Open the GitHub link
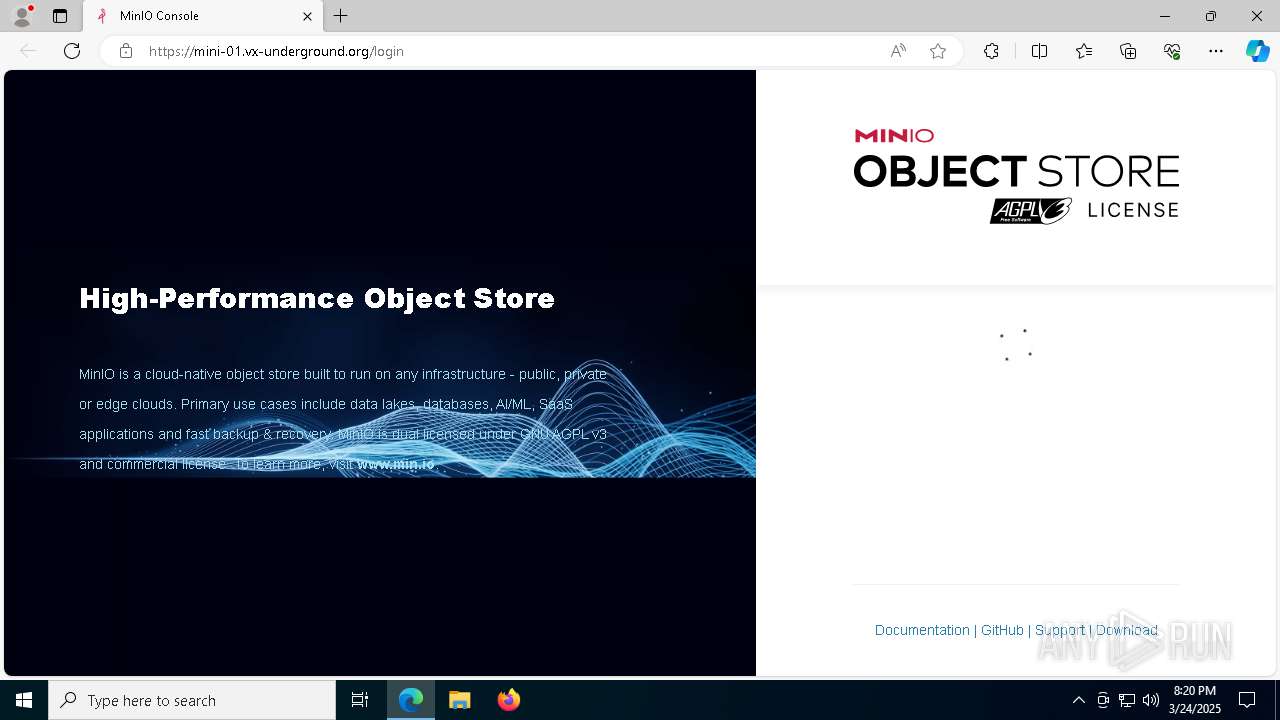This screenshot has width=1280, height=720. [1002, 630]
